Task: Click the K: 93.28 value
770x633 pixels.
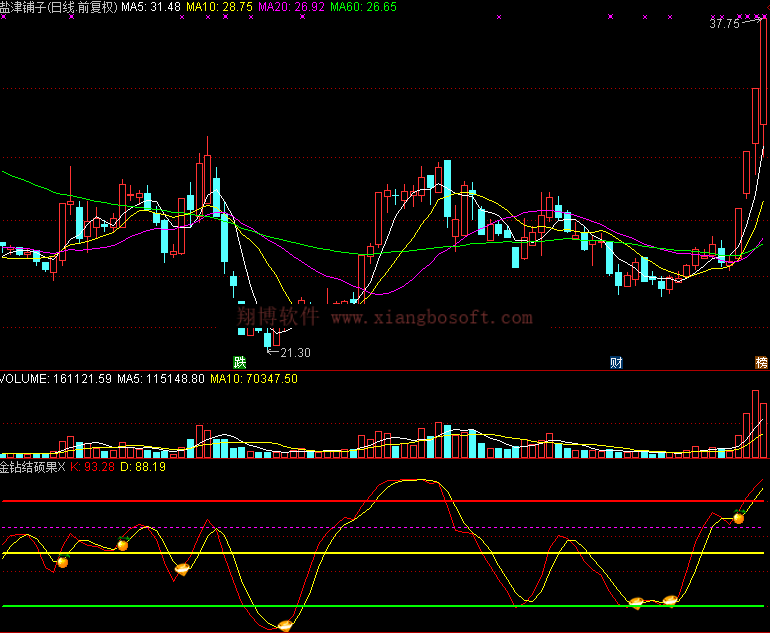Action: [92, 467]
